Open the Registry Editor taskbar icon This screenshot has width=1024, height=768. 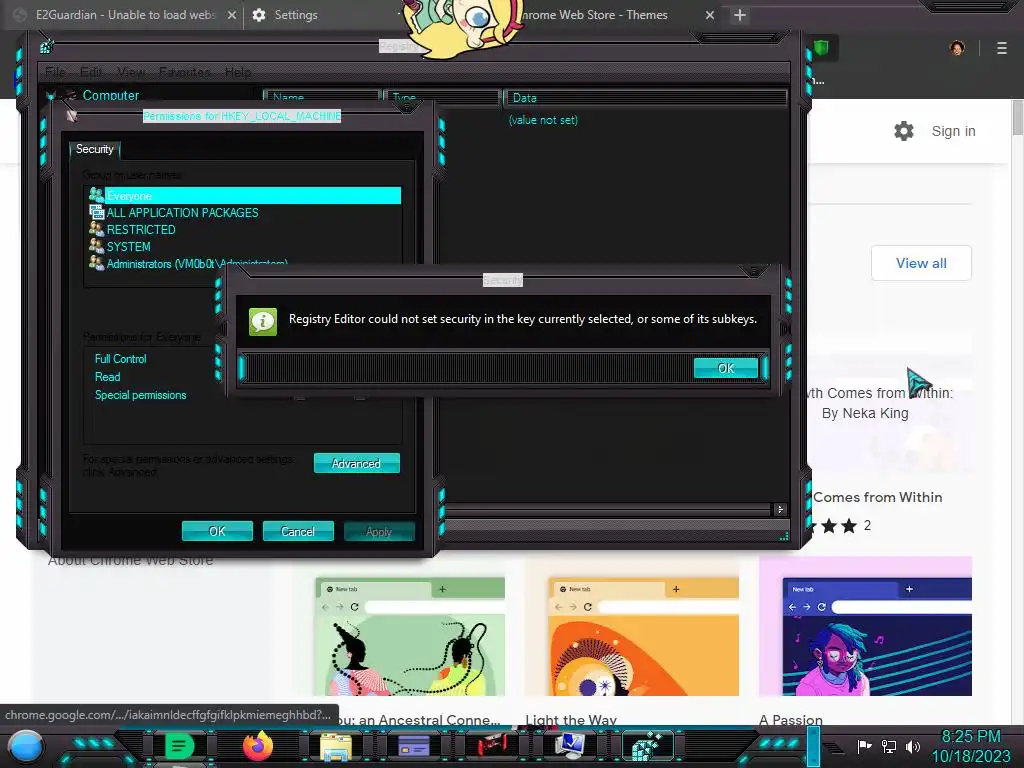[648, 746]
